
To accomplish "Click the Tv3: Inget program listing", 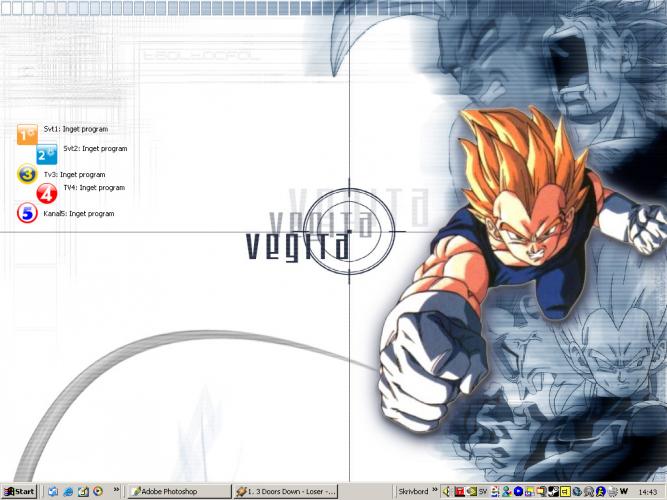I will 75,174.
